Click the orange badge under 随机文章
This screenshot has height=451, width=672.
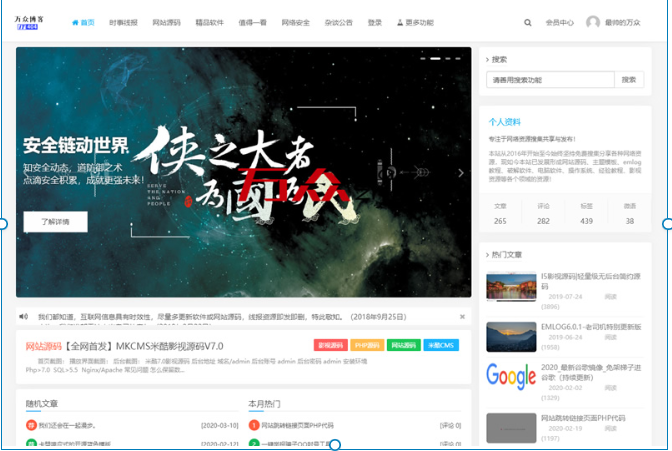[31, 425]
